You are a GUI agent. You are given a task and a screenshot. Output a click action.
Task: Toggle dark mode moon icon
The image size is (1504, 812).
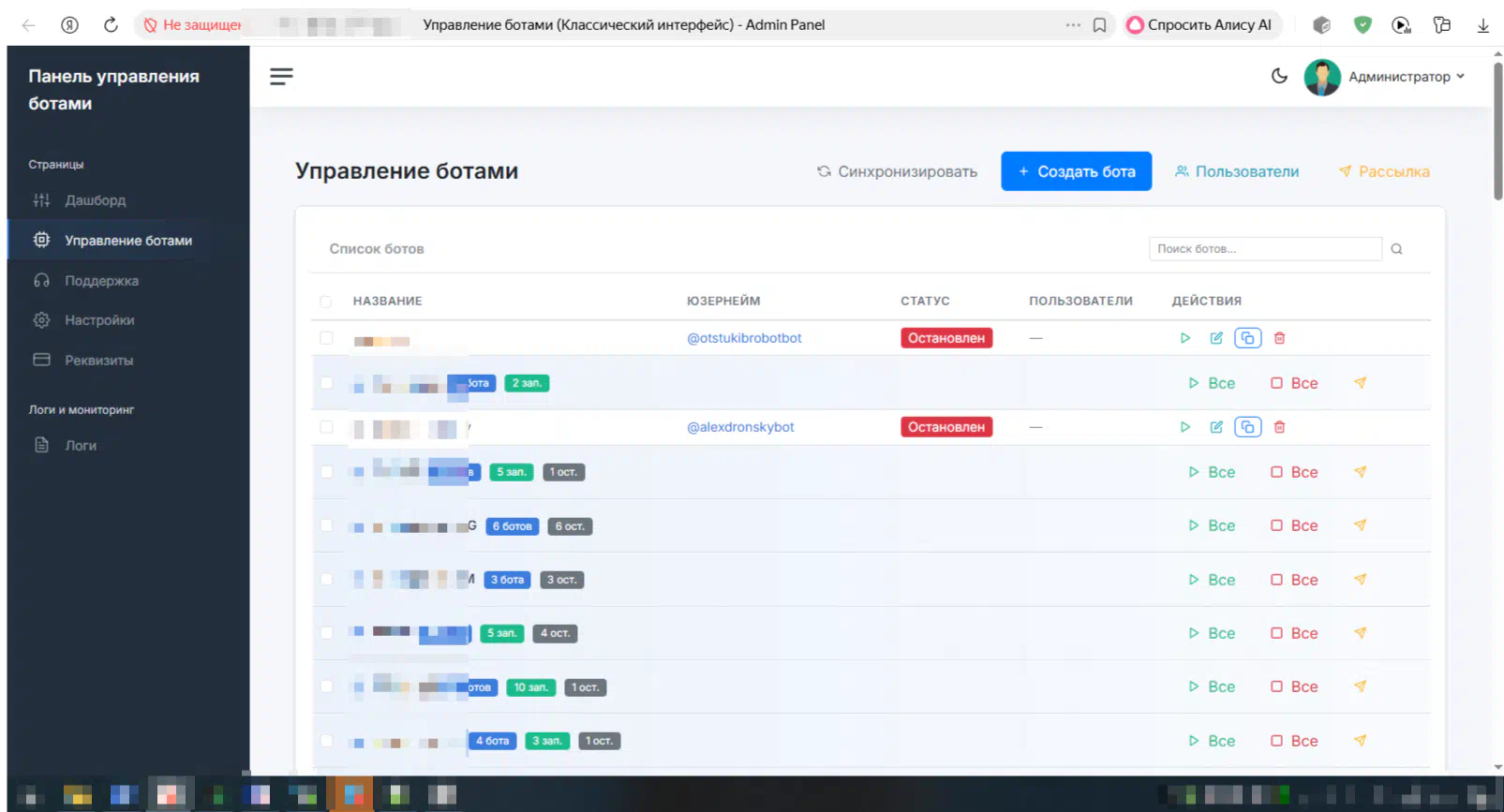1279,77
